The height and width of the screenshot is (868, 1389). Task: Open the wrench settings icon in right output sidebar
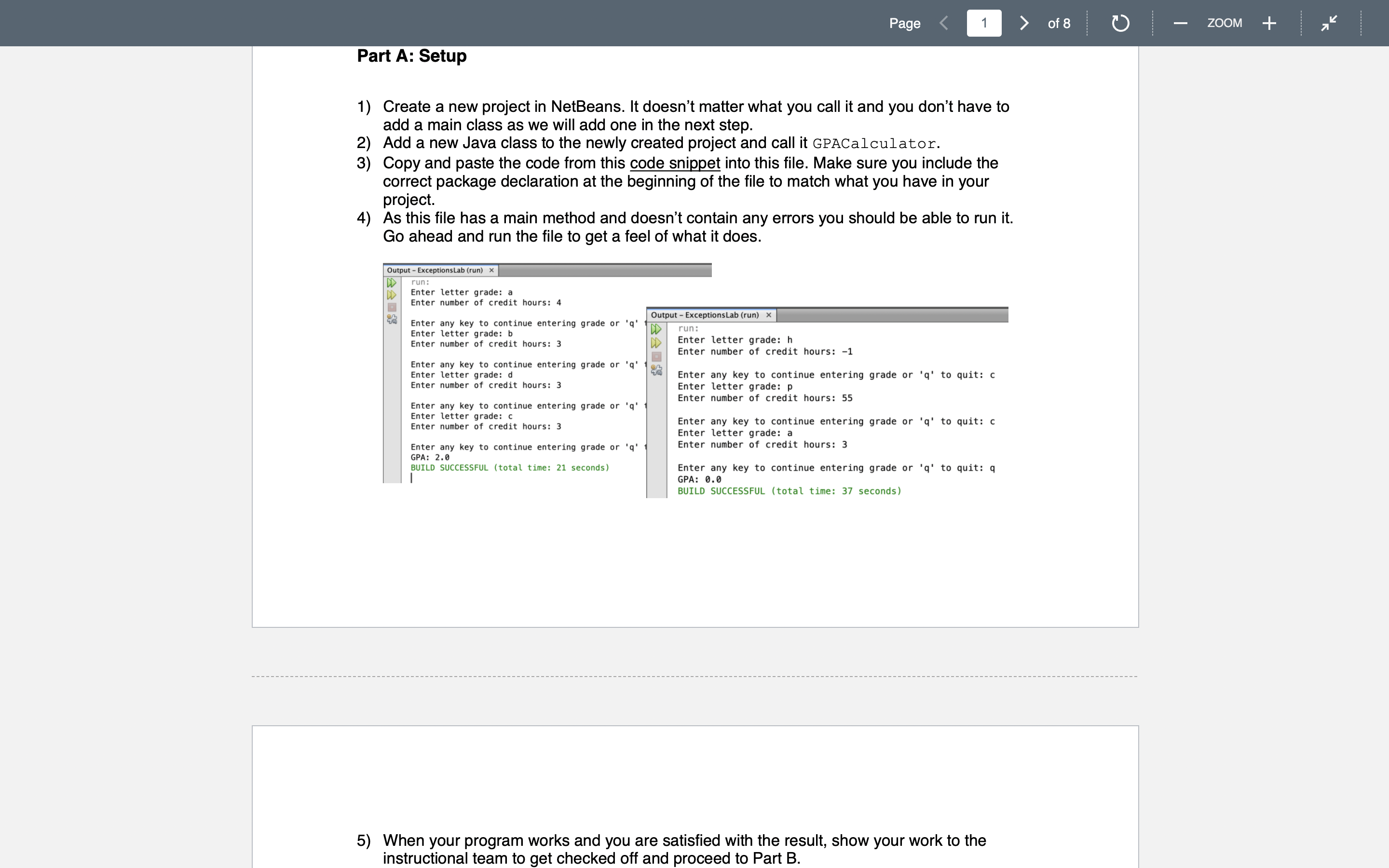point(656,370)
